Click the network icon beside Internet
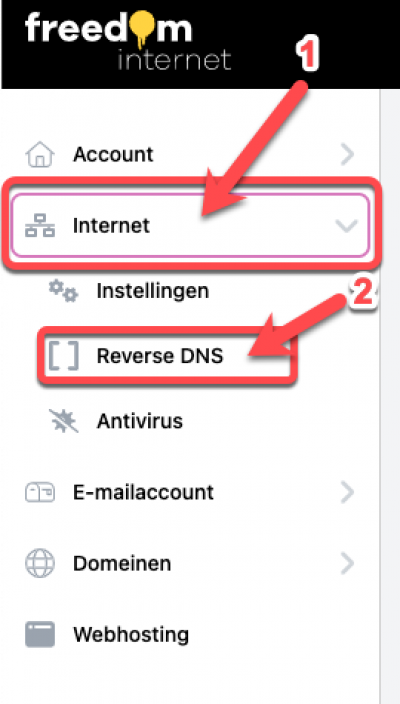 pos(40,225)
